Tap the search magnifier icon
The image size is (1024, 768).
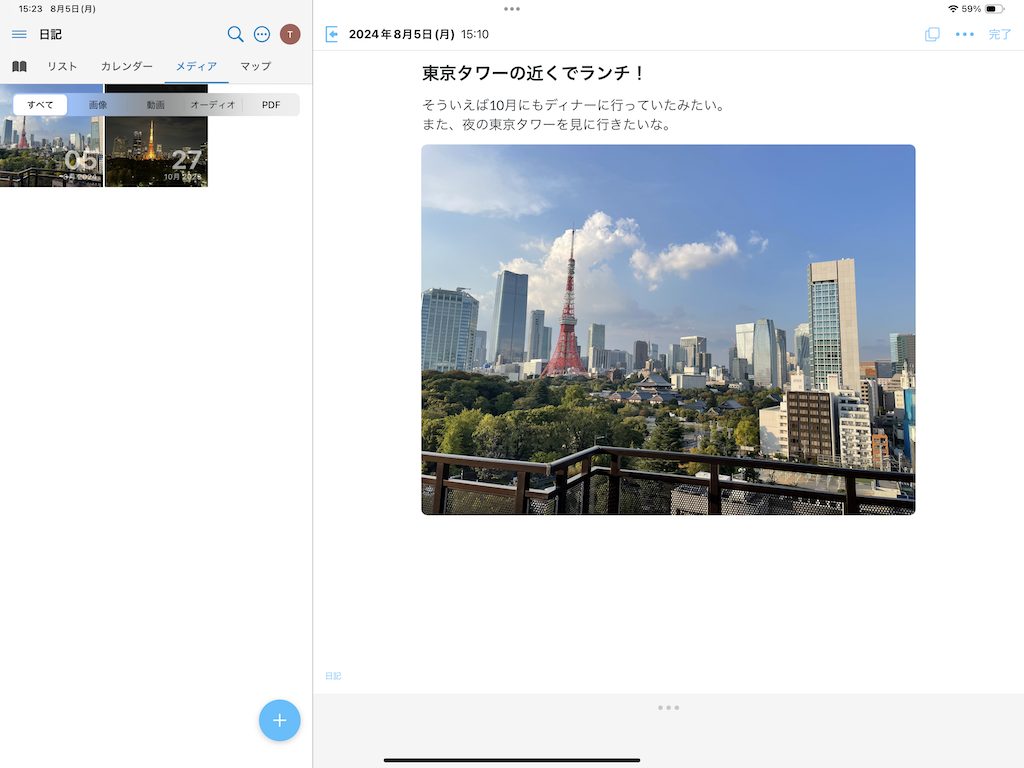coord(235,34)
